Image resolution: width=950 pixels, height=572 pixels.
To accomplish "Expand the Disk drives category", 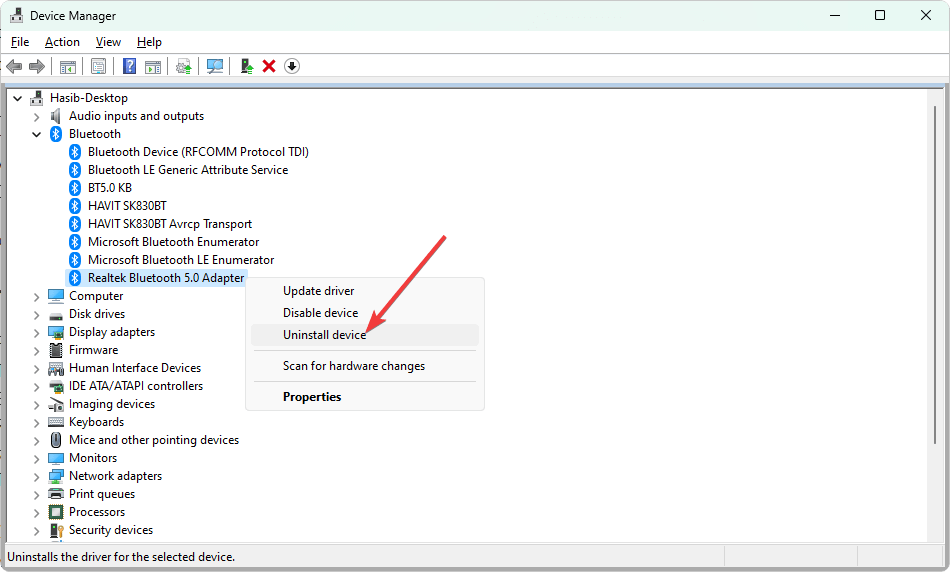I will [36, 314].
